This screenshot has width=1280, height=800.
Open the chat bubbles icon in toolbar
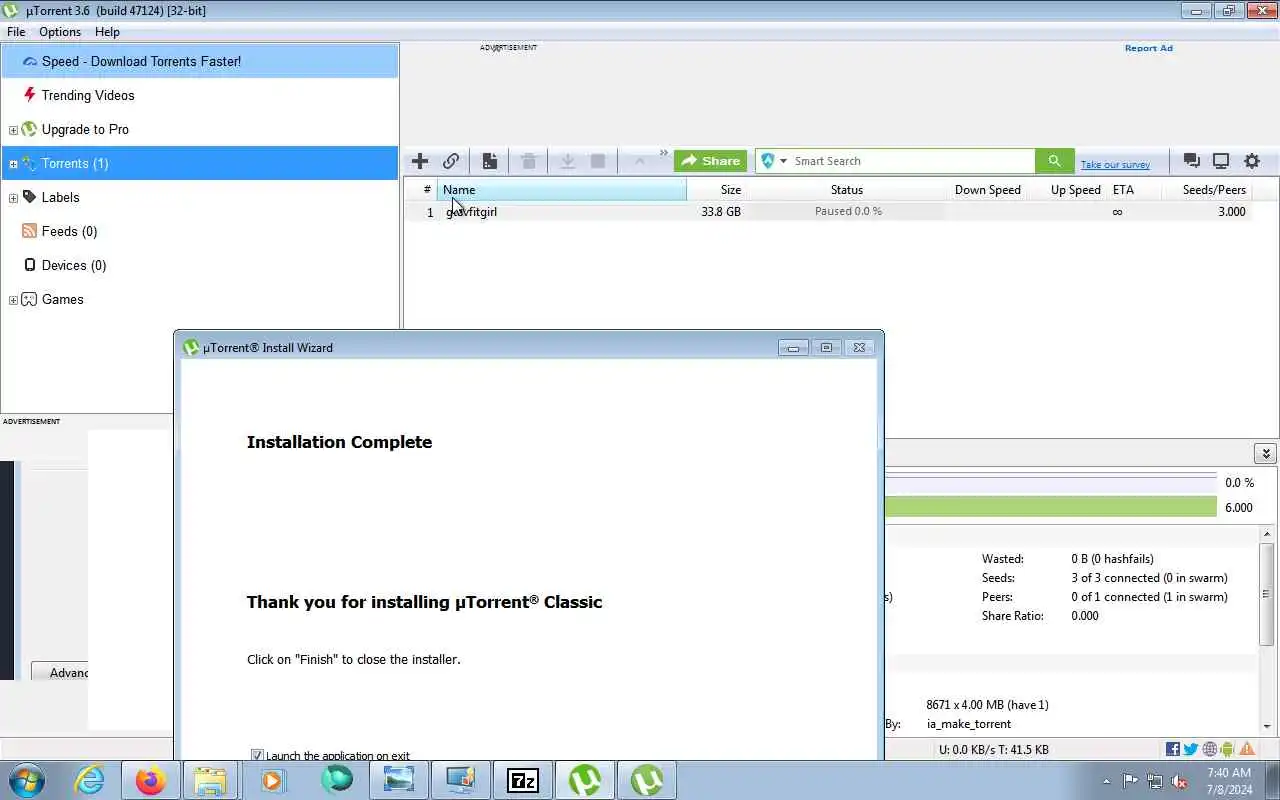tap(1191, 161)
